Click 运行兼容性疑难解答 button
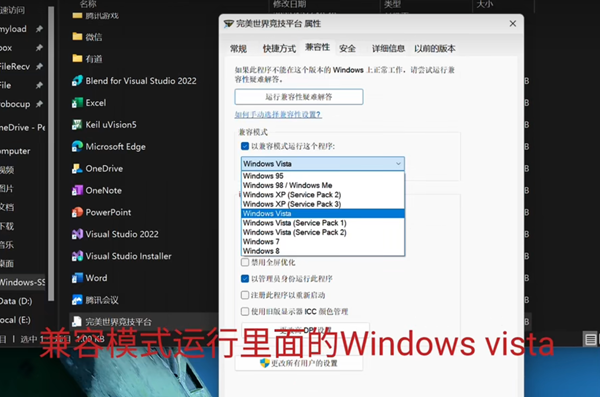The width and height of the screenshot is (600, 397). click(299, 97)
